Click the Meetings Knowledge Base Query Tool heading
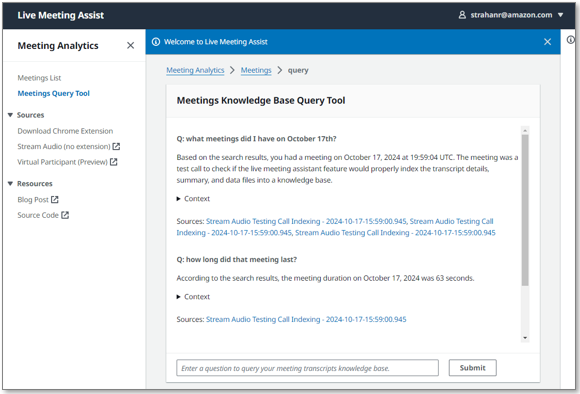The image size is (580, 394). click(x=261, y=101)
